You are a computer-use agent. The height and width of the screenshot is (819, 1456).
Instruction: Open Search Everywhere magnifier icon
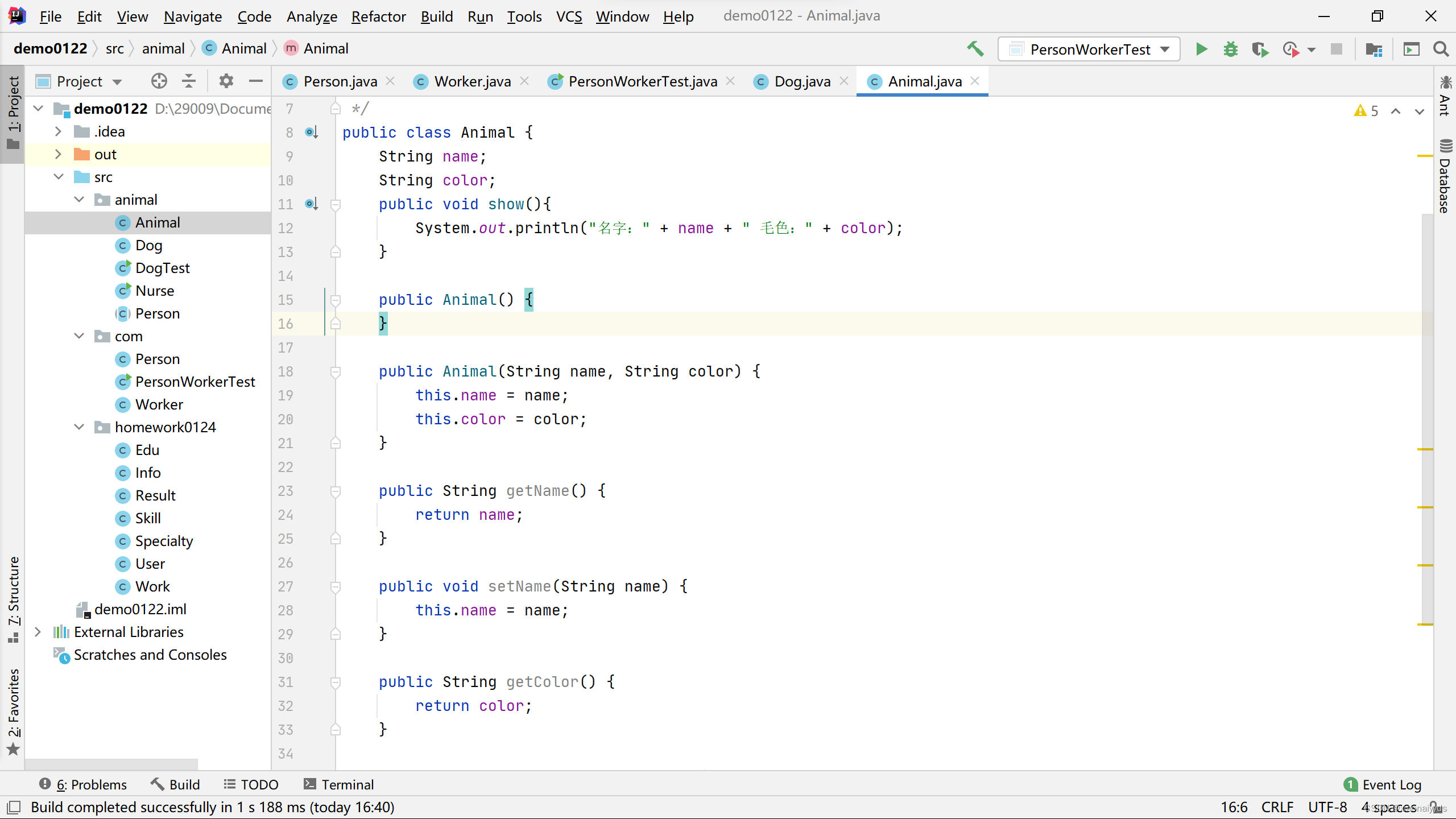click(1441, 49)
